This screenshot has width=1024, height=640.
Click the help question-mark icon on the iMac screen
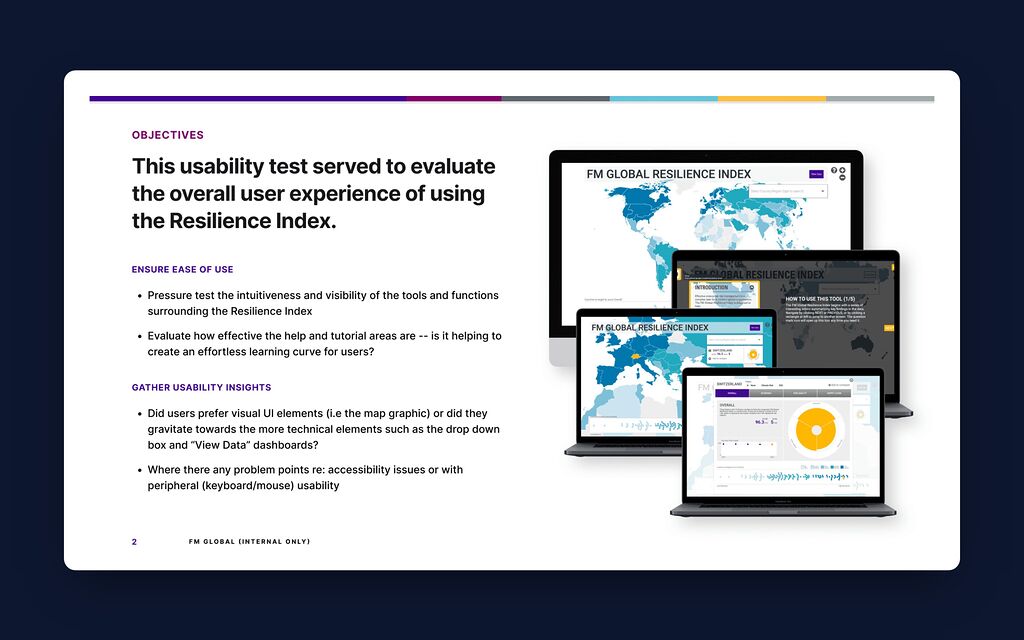[x=834, y=170]
